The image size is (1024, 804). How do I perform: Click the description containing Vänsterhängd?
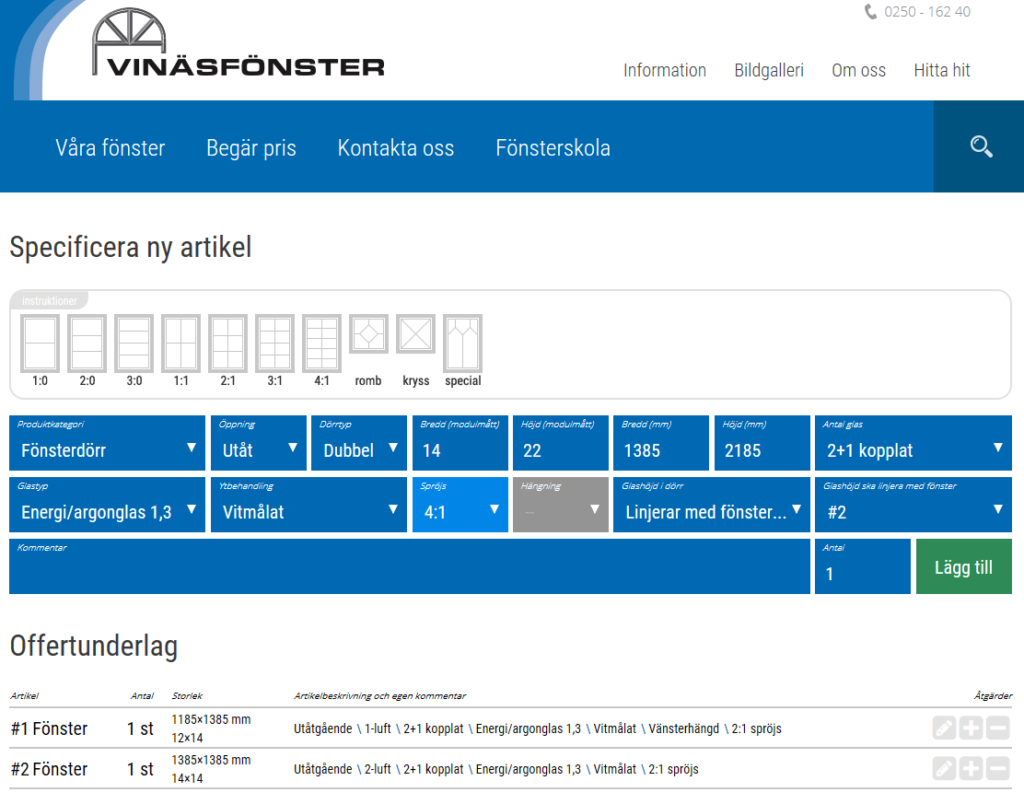537,728
